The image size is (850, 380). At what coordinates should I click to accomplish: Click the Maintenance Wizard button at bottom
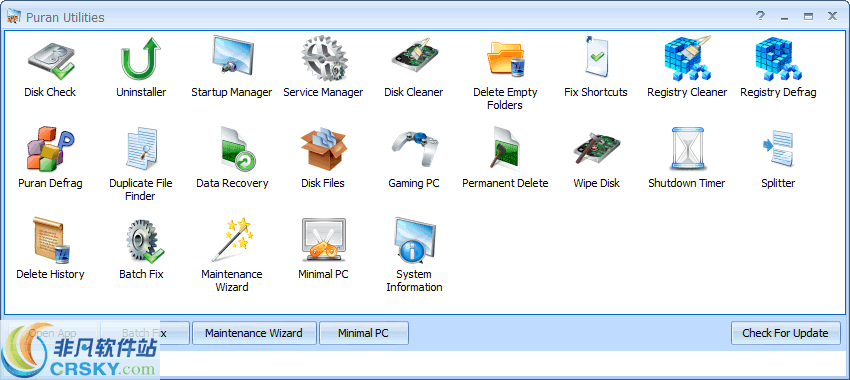pyautogui.click(x=254, y=333)
